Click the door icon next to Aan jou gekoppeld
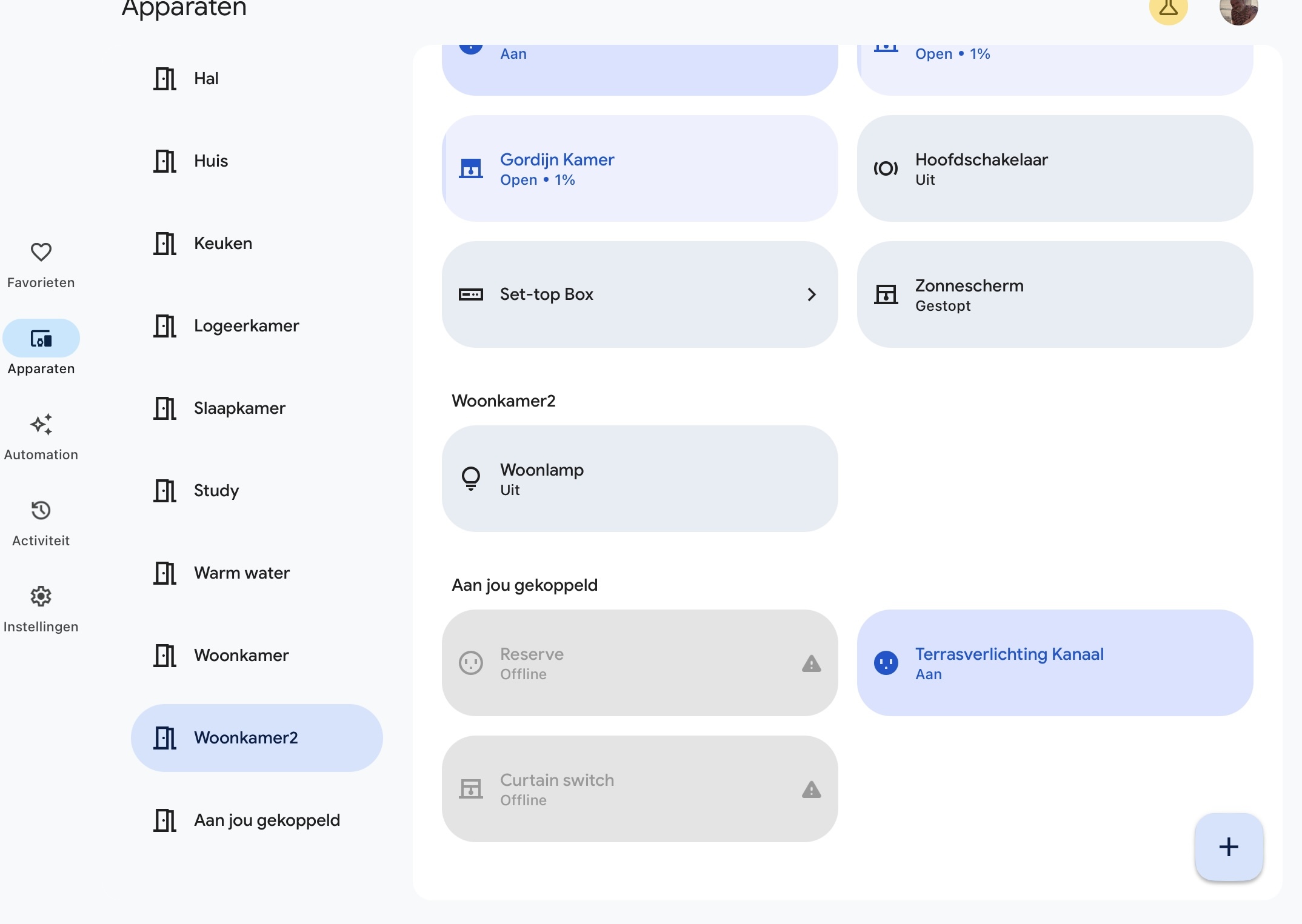Viewport: 1302px width, 924px height. tap(165, 820)
